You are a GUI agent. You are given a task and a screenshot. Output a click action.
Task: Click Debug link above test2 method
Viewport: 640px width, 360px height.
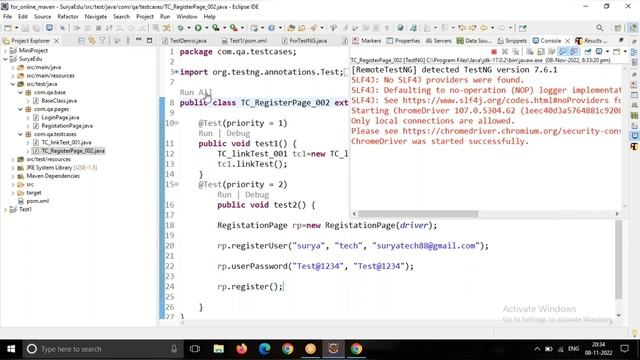tap(257, 194)
